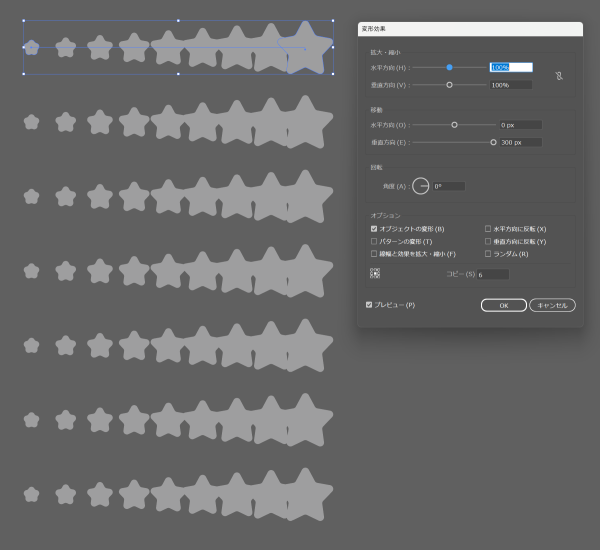This screenshot has height=550, width=600.
Task: Click the コピー (S) copies field
Action: tap(492, 274)
